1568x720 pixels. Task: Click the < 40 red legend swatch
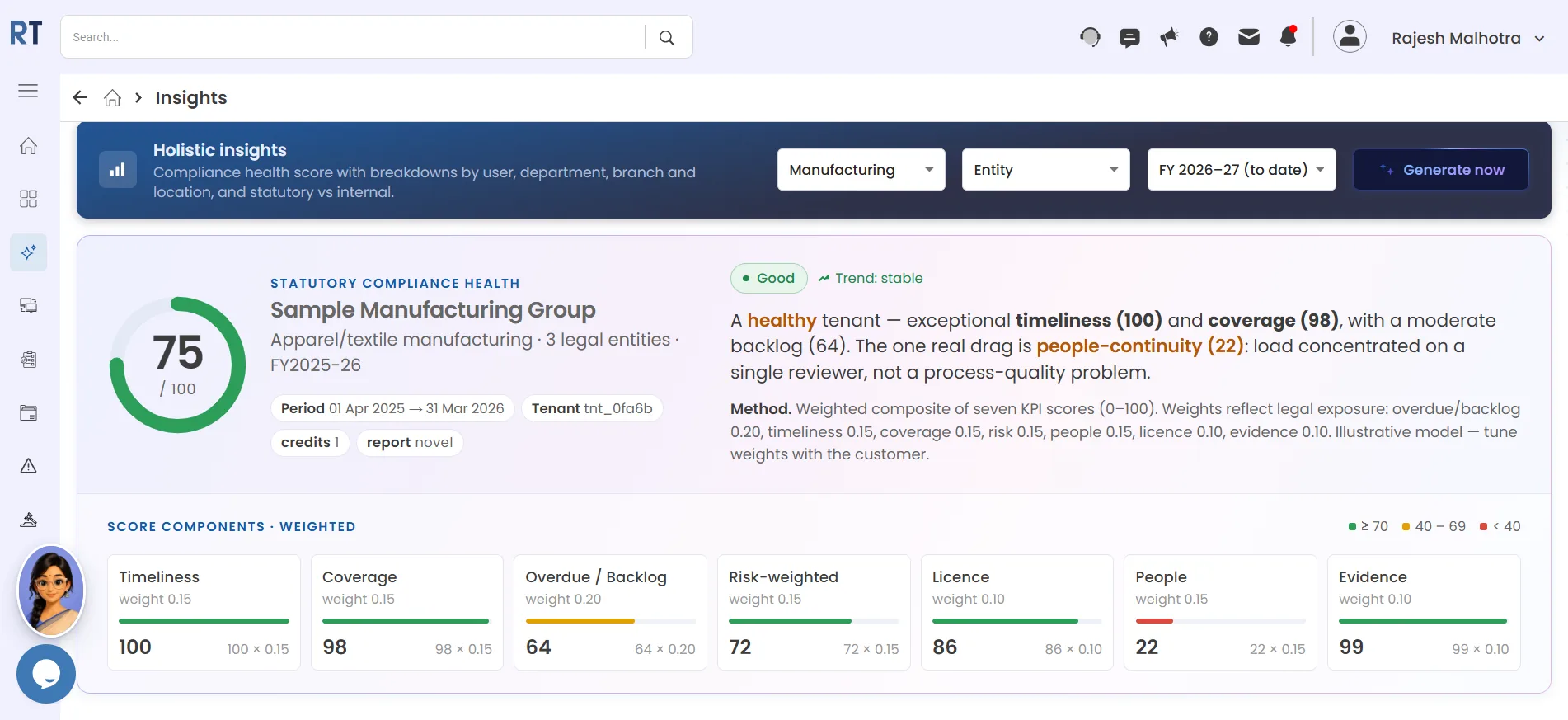coord(1484,527)
